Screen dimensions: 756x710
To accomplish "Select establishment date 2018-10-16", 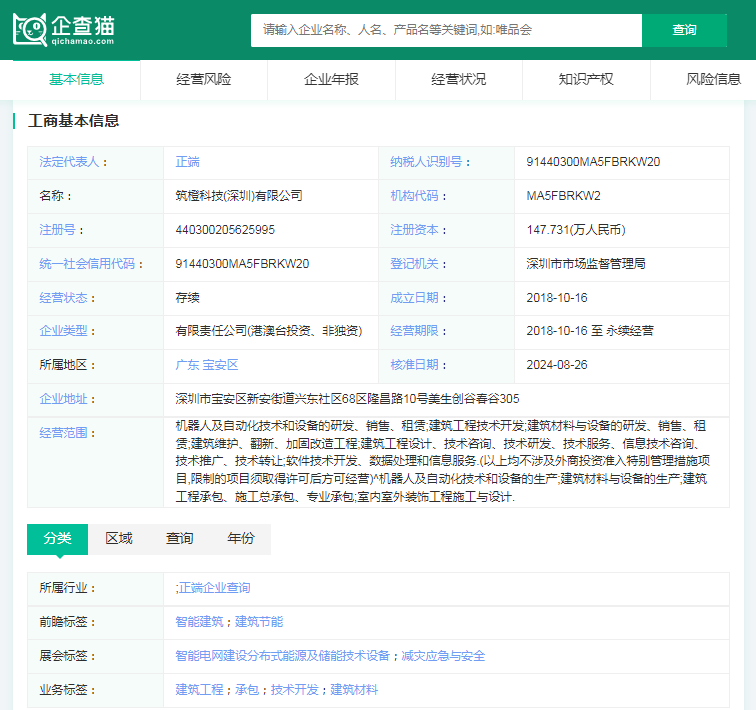I will coord(557,298).
